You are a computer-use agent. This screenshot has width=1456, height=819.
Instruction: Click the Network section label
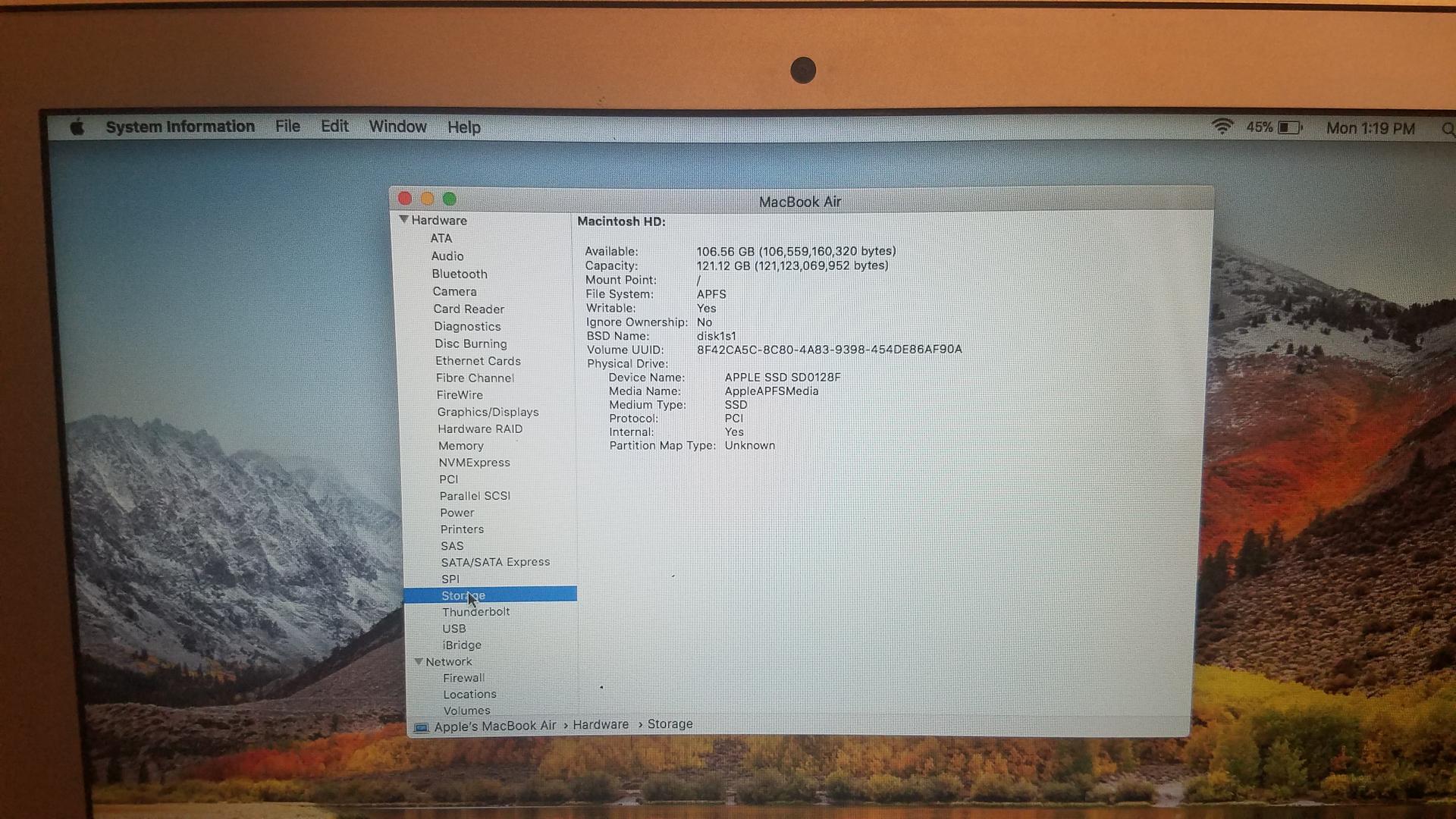449,661
